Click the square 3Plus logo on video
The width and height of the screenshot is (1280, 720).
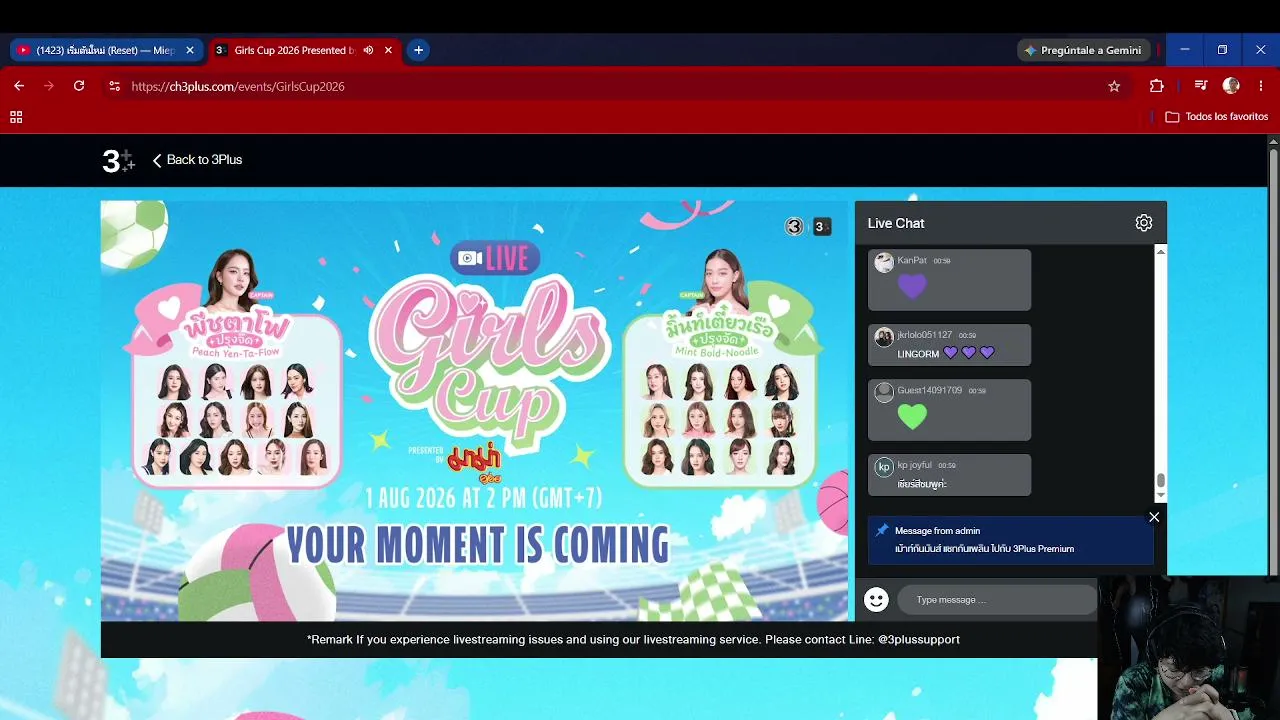pos(820,227)
